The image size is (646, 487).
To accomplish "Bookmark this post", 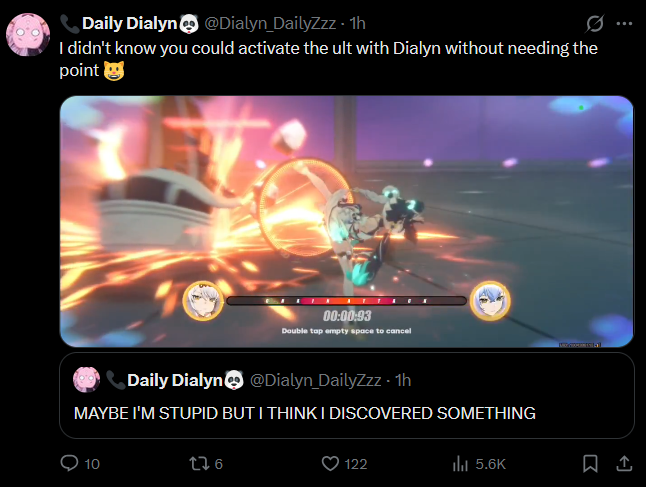I will tap(590, 464).
